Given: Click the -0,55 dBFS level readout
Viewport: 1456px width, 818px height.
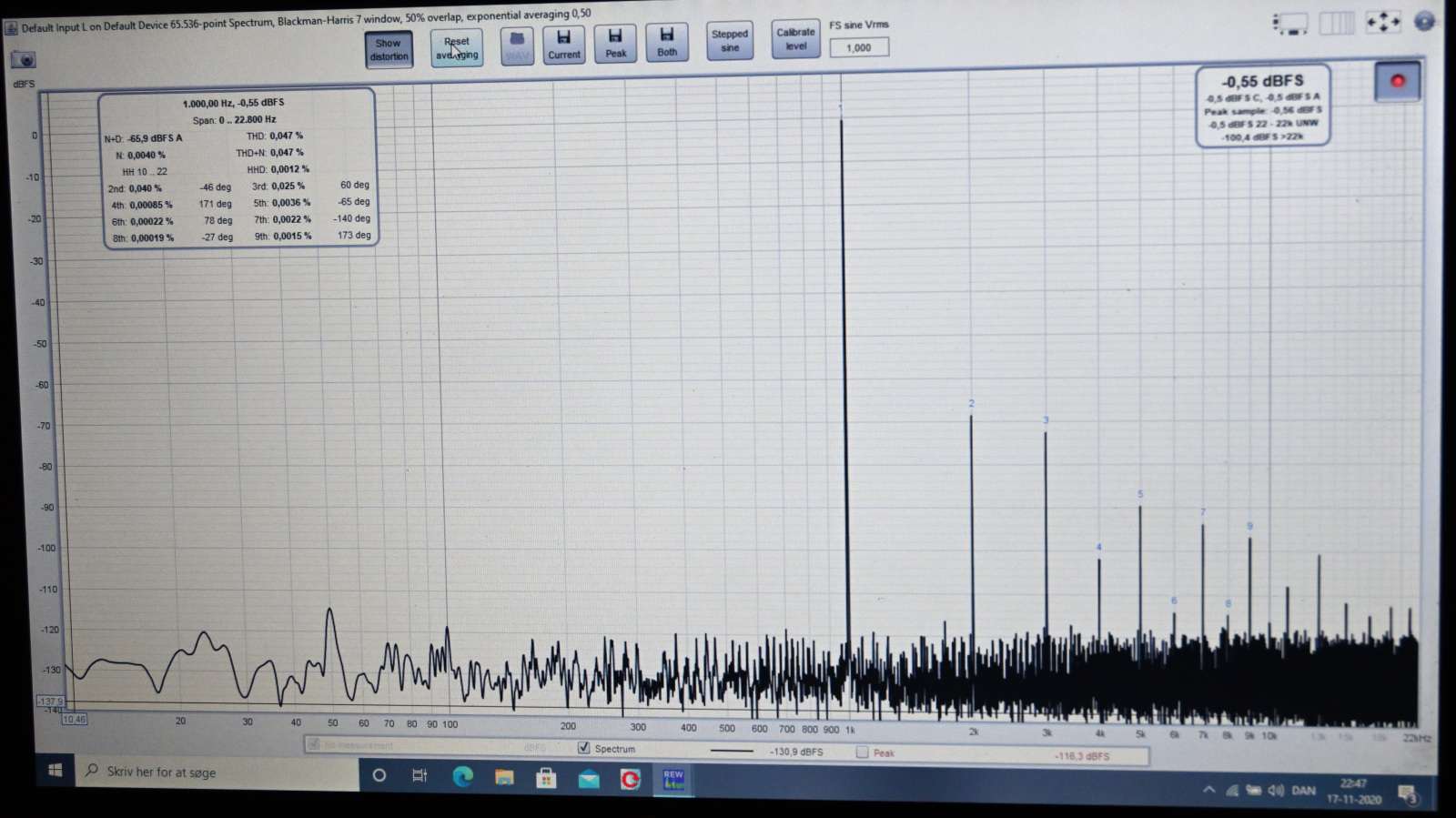Looking at the screenshot, I should [1262, 81].
